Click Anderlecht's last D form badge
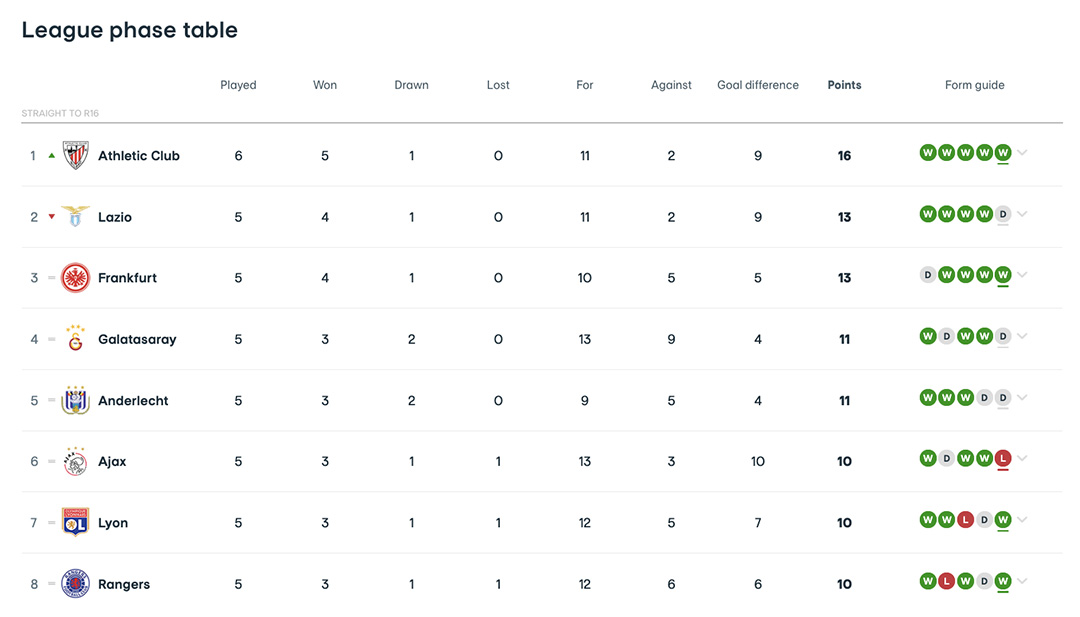Image resolution: width=1080 pixels, height=617 pixels. (1003, 397)
